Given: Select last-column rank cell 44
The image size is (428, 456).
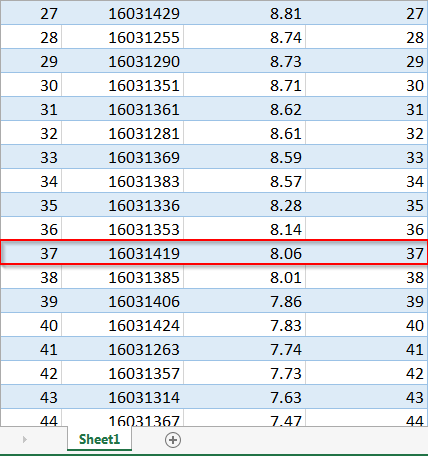Looking at the screenshot, I should pyautogui.click(x=366, y=418).
